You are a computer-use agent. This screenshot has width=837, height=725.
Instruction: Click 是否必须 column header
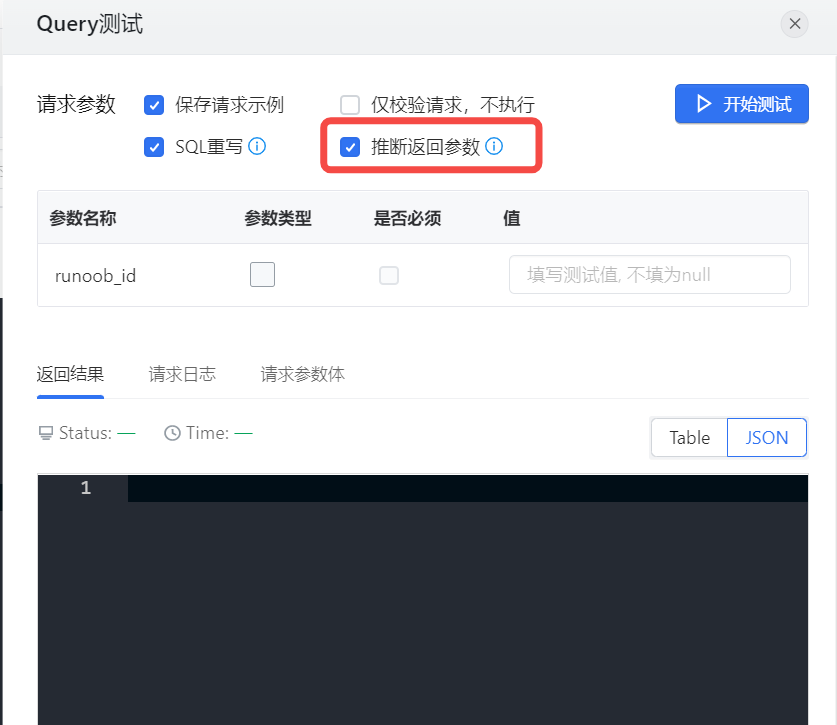[x=407, y=218]
